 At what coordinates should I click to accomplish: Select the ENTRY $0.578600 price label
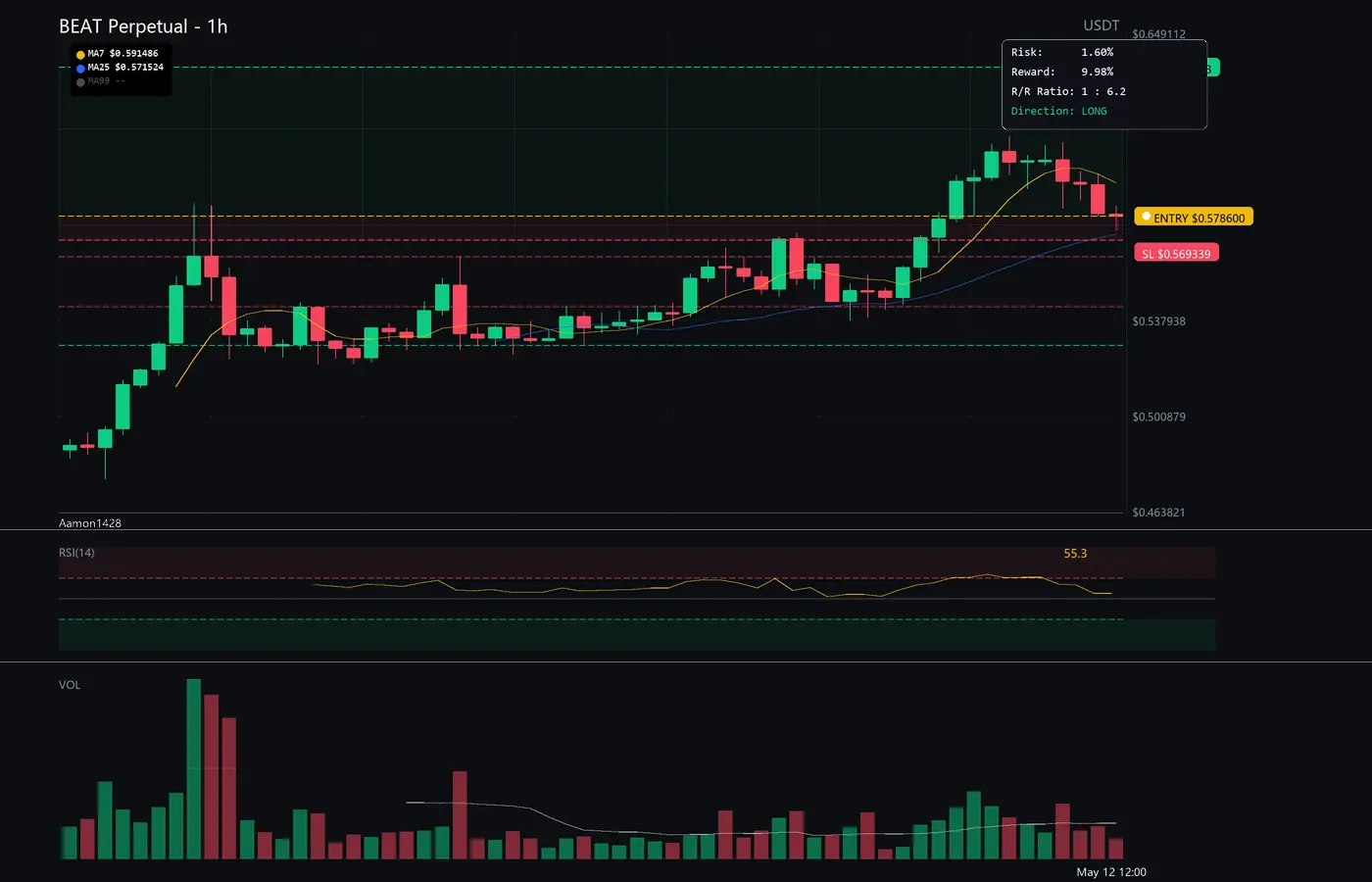[x=1194, y=217]
